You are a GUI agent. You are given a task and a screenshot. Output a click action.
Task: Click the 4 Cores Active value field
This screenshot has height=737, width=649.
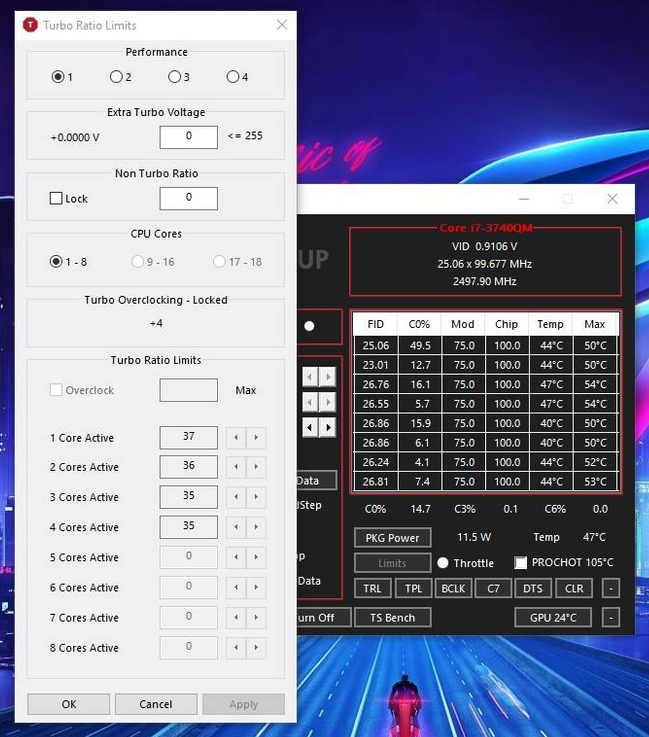coord(188,527)
